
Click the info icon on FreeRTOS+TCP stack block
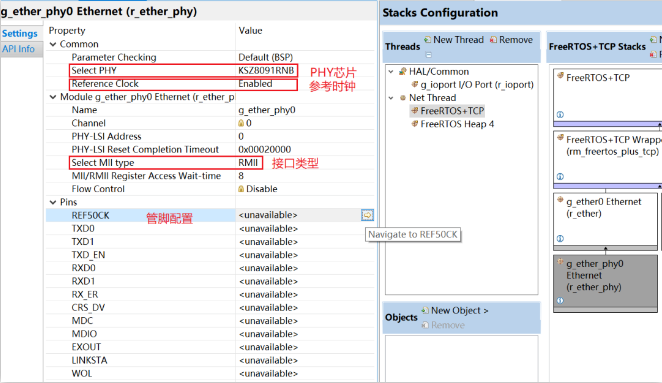[560, 114]
